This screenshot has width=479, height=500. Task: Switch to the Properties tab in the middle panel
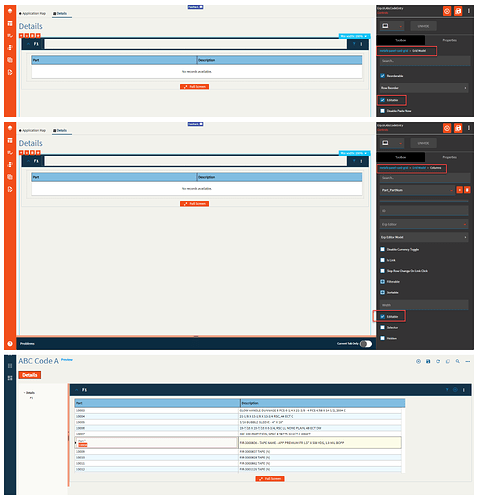[x=449, y=157]
